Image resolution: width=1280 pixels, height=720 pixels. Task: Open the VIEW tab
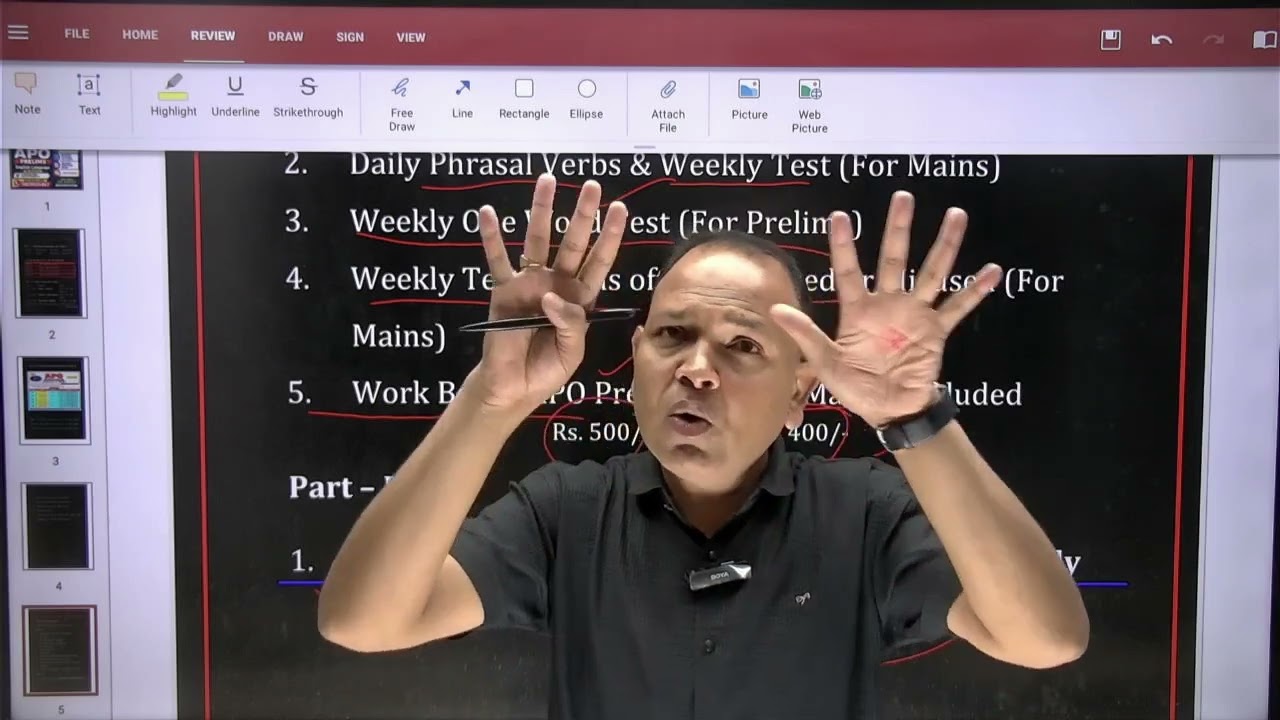point(411,37)
